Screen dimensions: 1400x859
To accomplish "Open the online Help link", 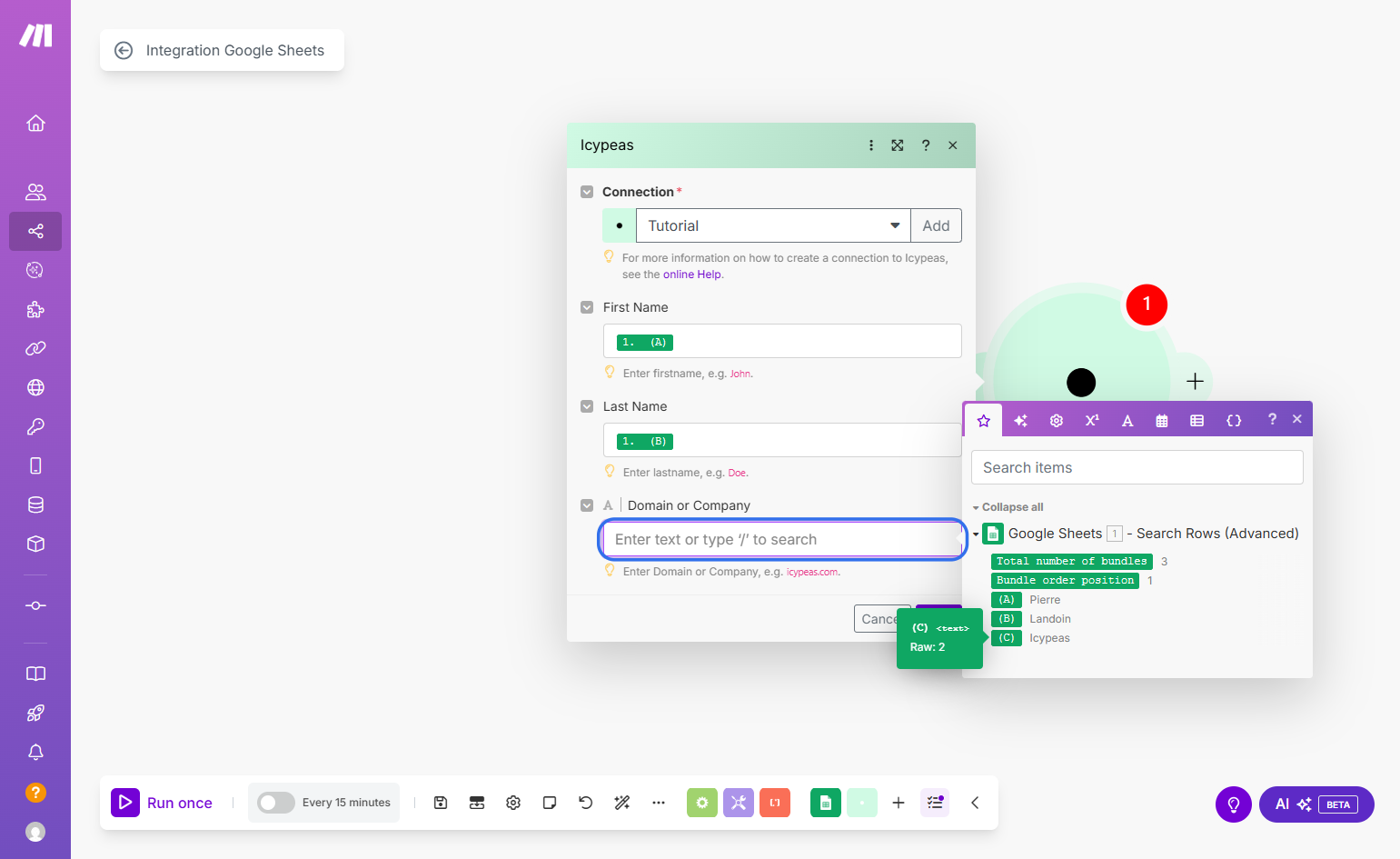I will 692,275.
